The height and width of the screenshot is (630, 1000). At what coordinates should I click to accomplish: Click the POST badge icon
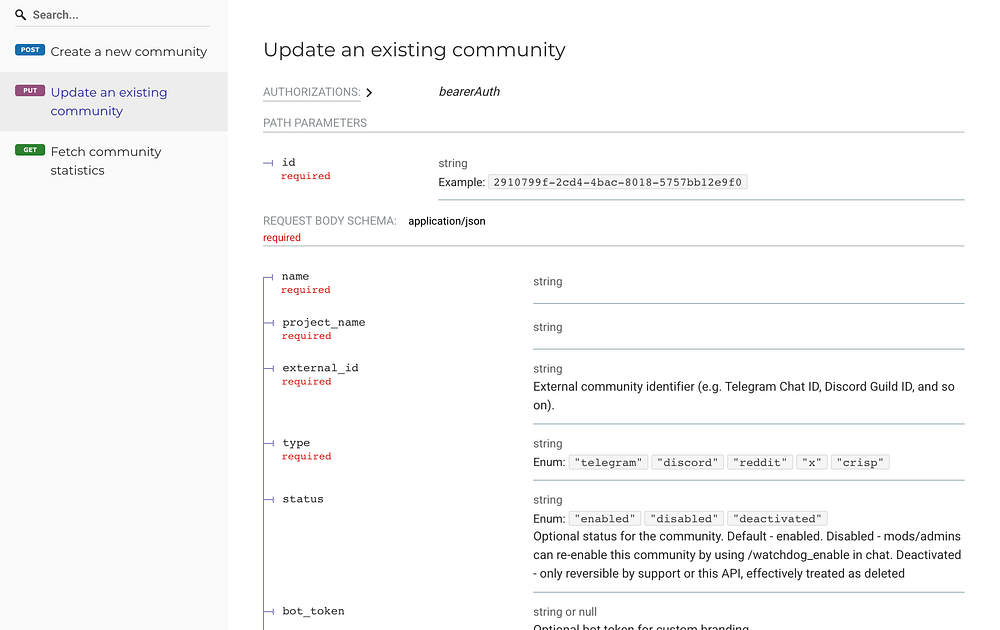30,50
